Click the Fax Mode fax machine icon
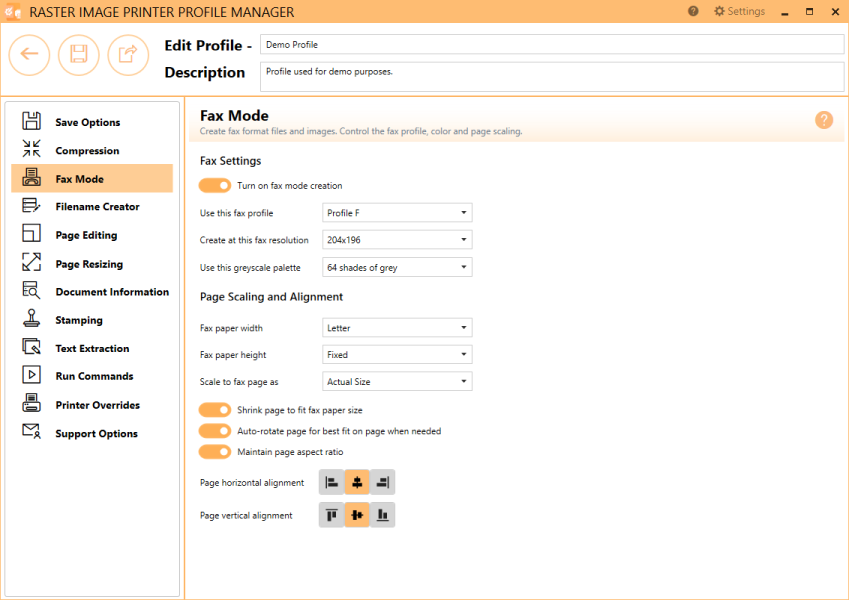The height and width of the screenshot is (600, 849). [31, 178]
